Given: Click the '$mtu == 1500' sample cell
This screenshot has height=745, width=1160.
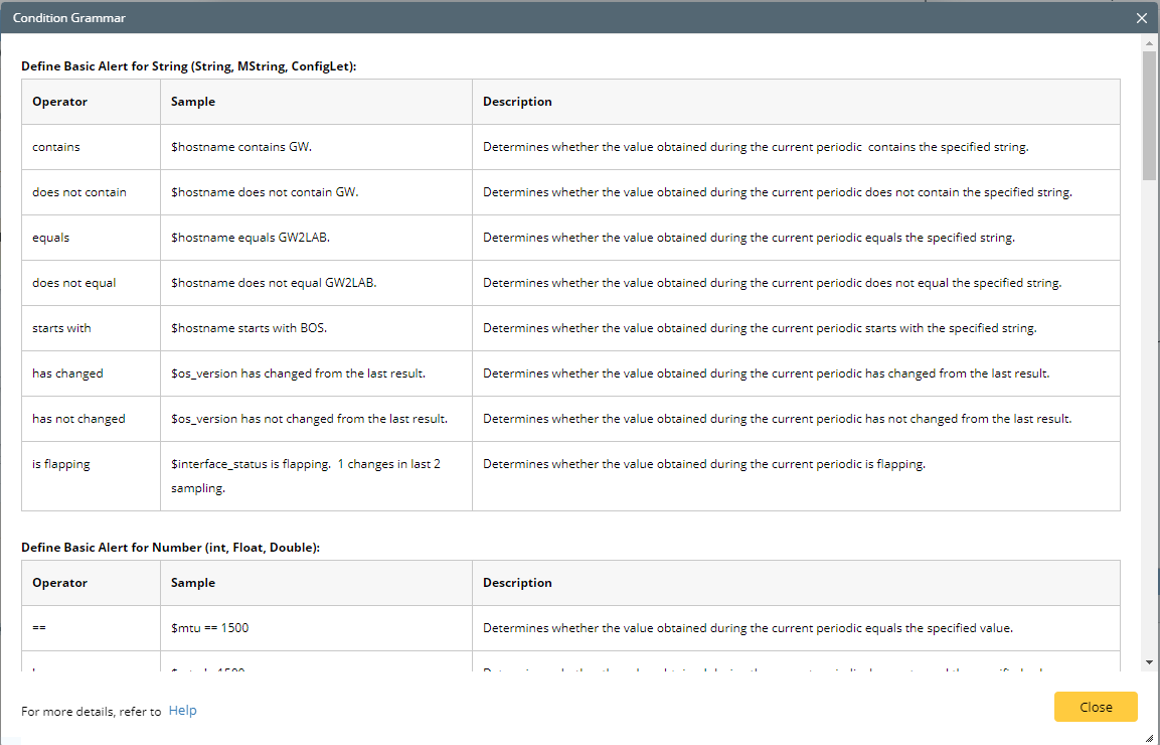Looking at the screenshot, I should (x=210, y=627).
